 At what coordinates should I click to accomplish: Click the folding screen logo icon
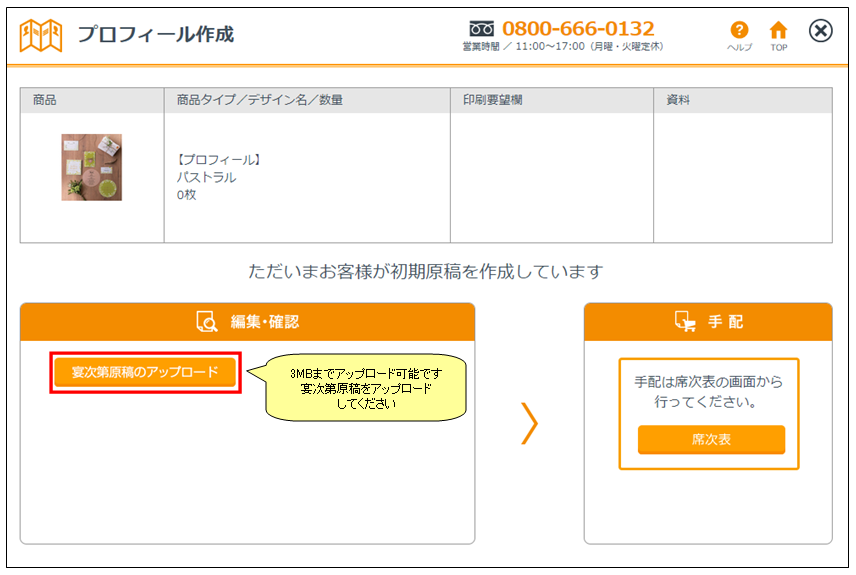tap(41, 34)
